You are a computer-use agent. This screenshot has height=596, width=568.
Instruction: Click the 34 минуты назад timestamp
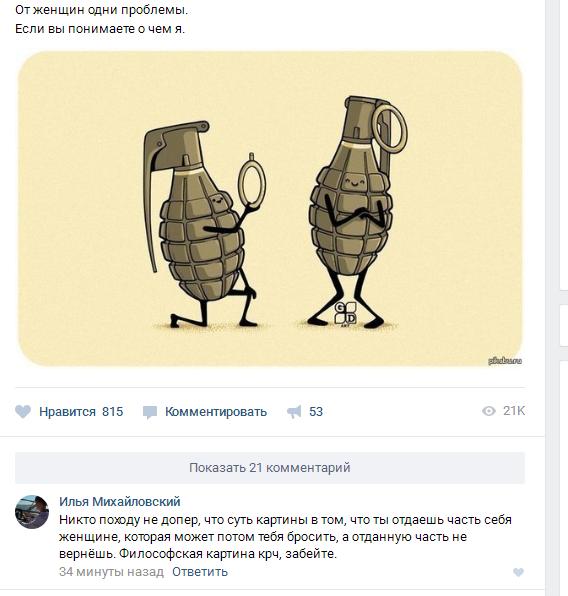pyautogui.click(x=111, y=572)
